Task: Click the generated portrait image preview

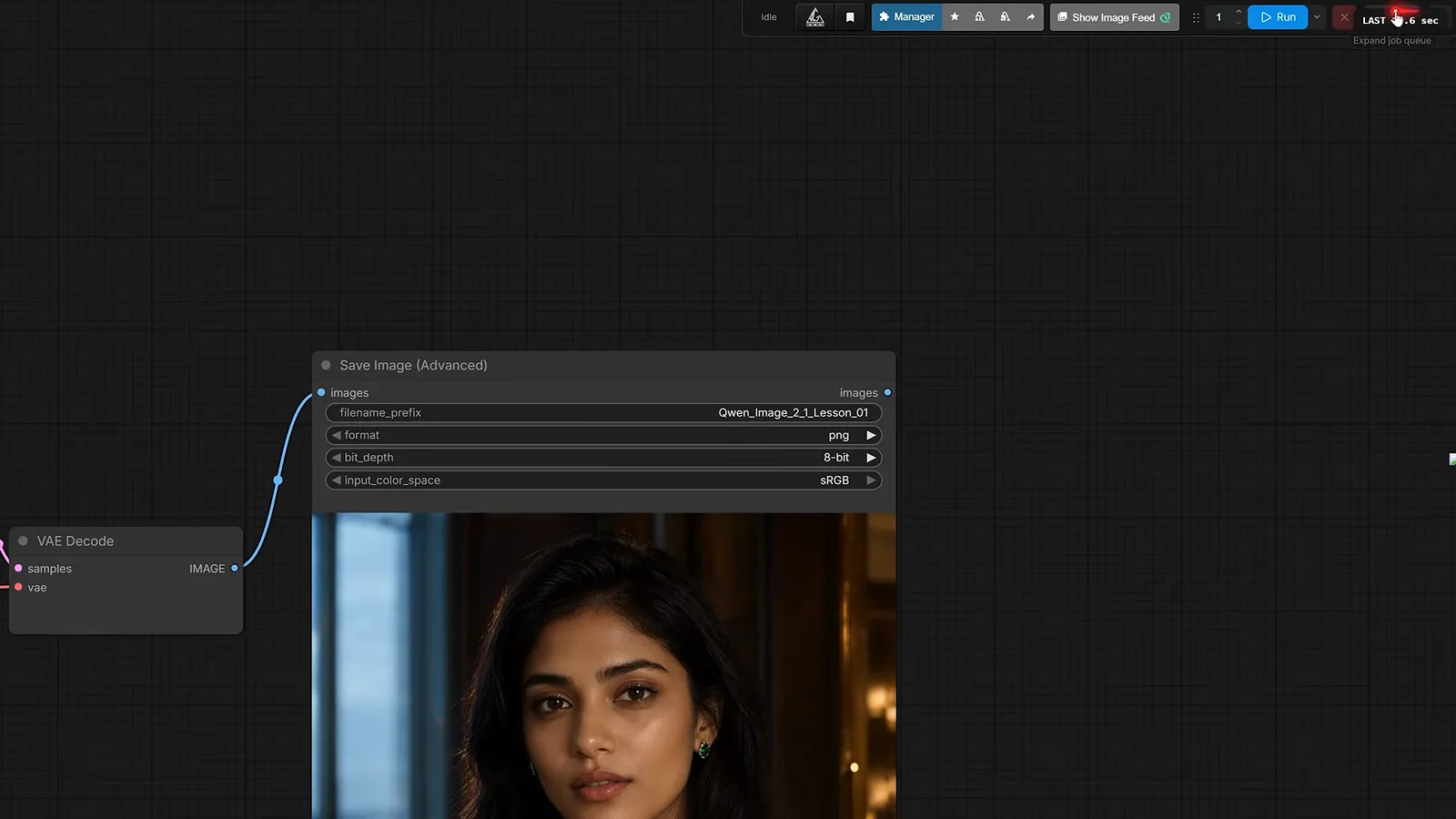Action: (x=603, y=666)
